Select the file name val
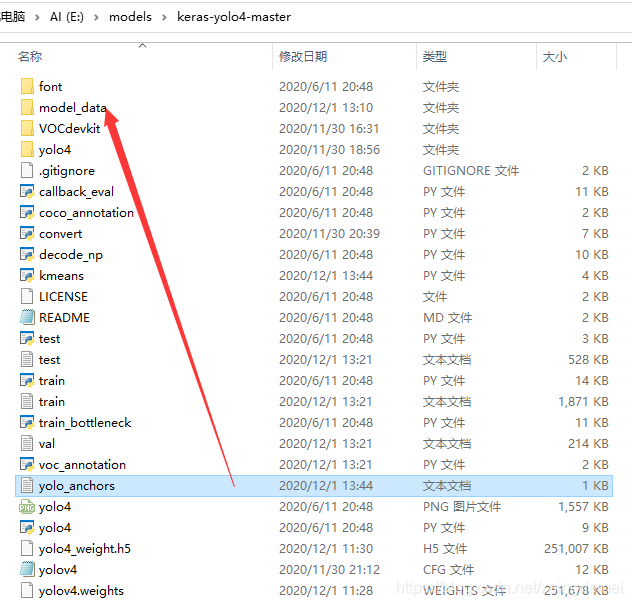 click(47, 444)
